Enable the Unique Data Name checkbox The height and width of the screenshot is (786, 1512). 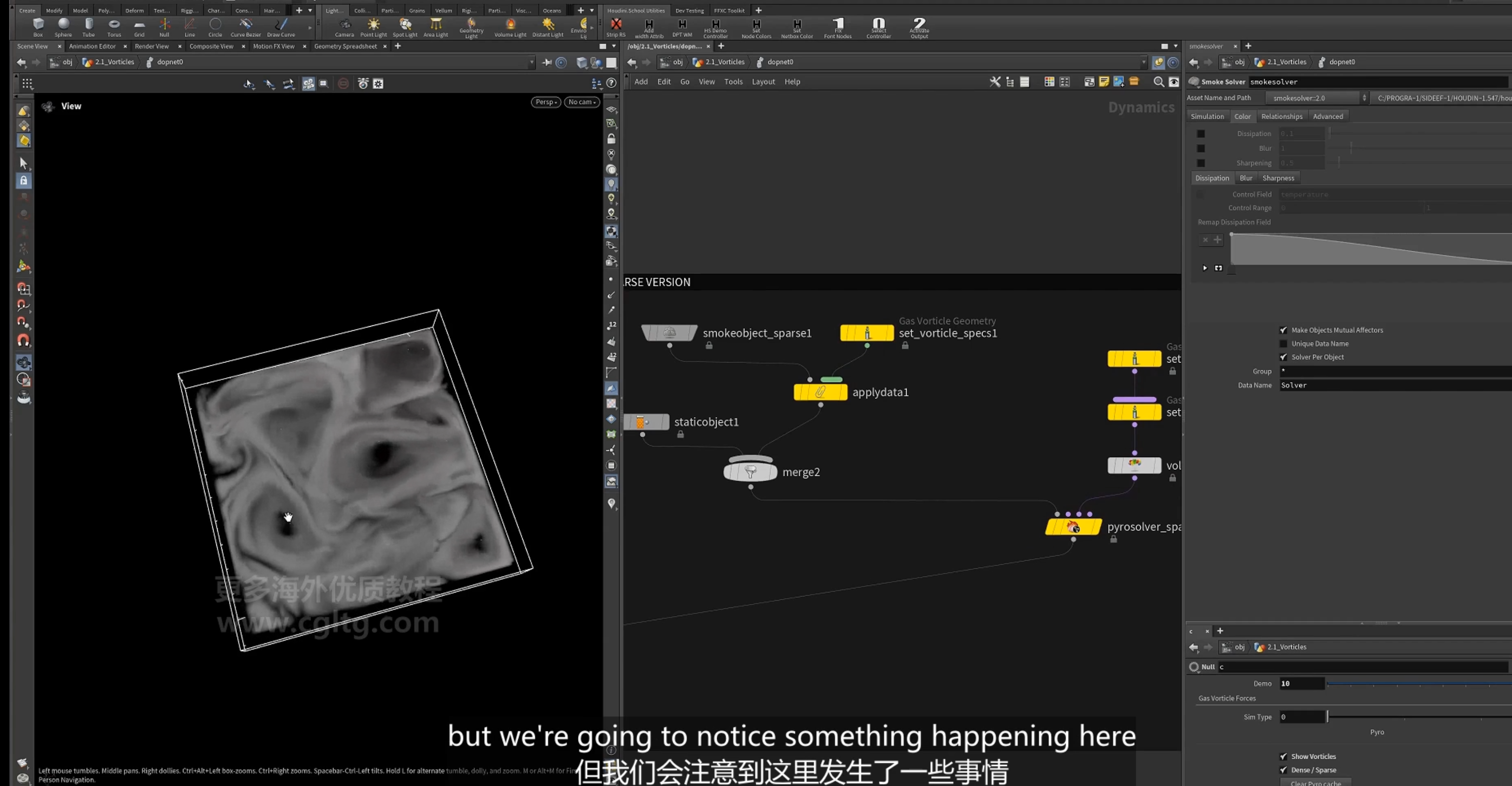[x=1283, y=343]
